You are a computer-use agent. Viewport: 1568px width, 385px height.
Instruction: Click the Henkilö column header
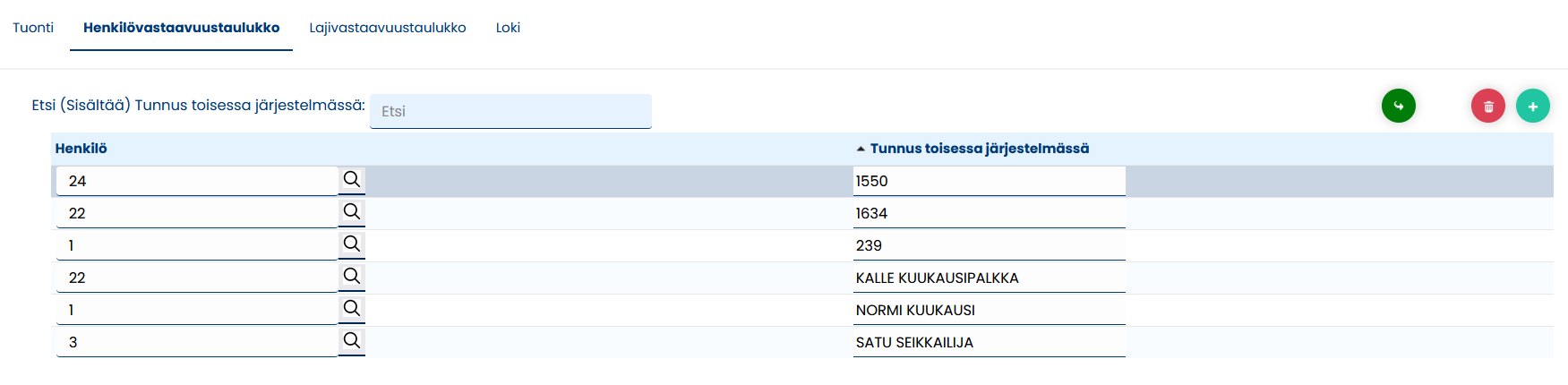81,149
